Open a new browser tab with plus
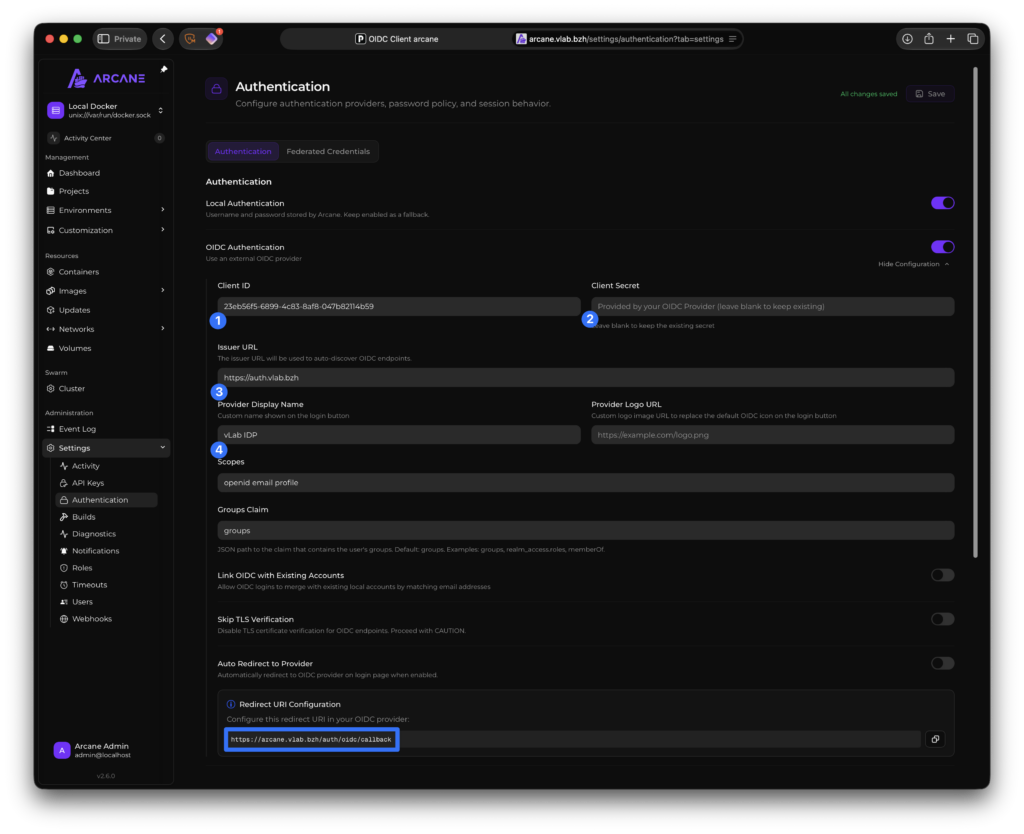The height and width of the screenshot is (834, 1024). tap(950, 39)
